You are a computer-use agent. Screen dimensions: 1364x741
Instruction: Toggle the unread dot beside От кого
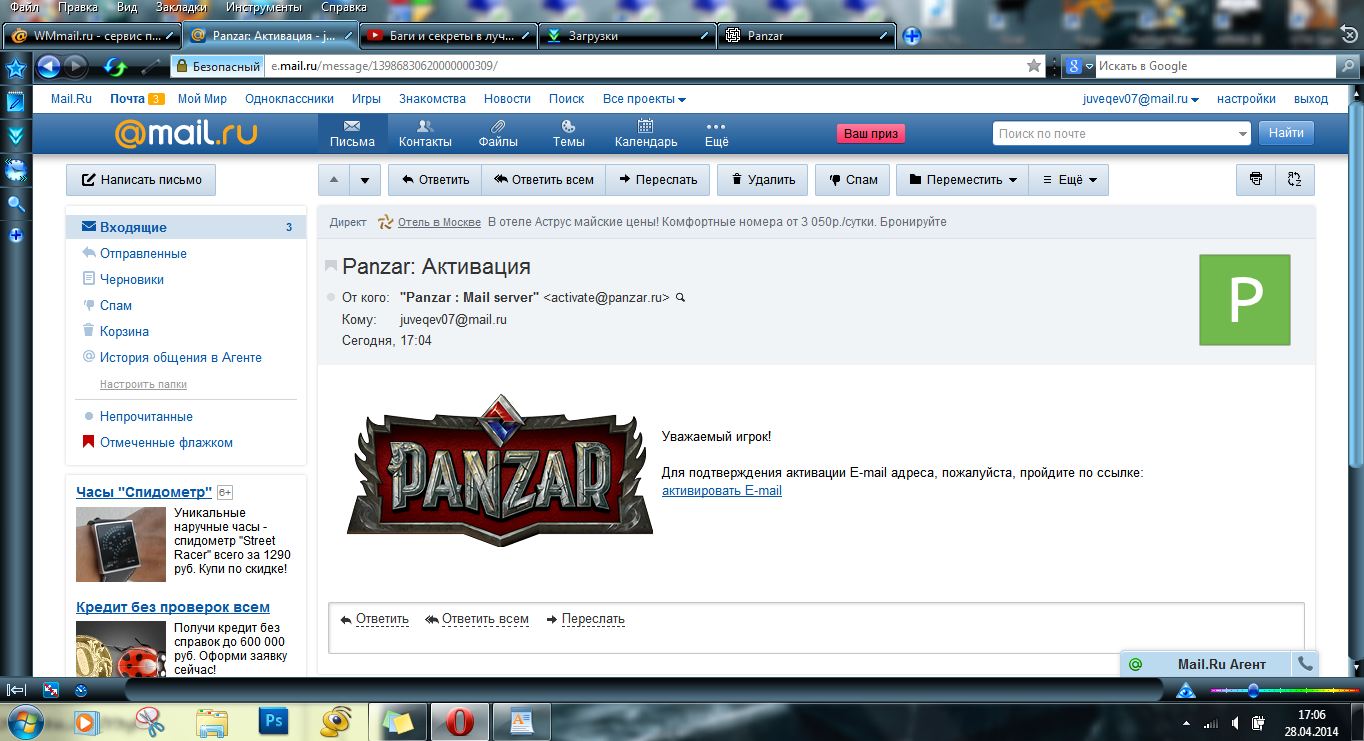[330, 298]
